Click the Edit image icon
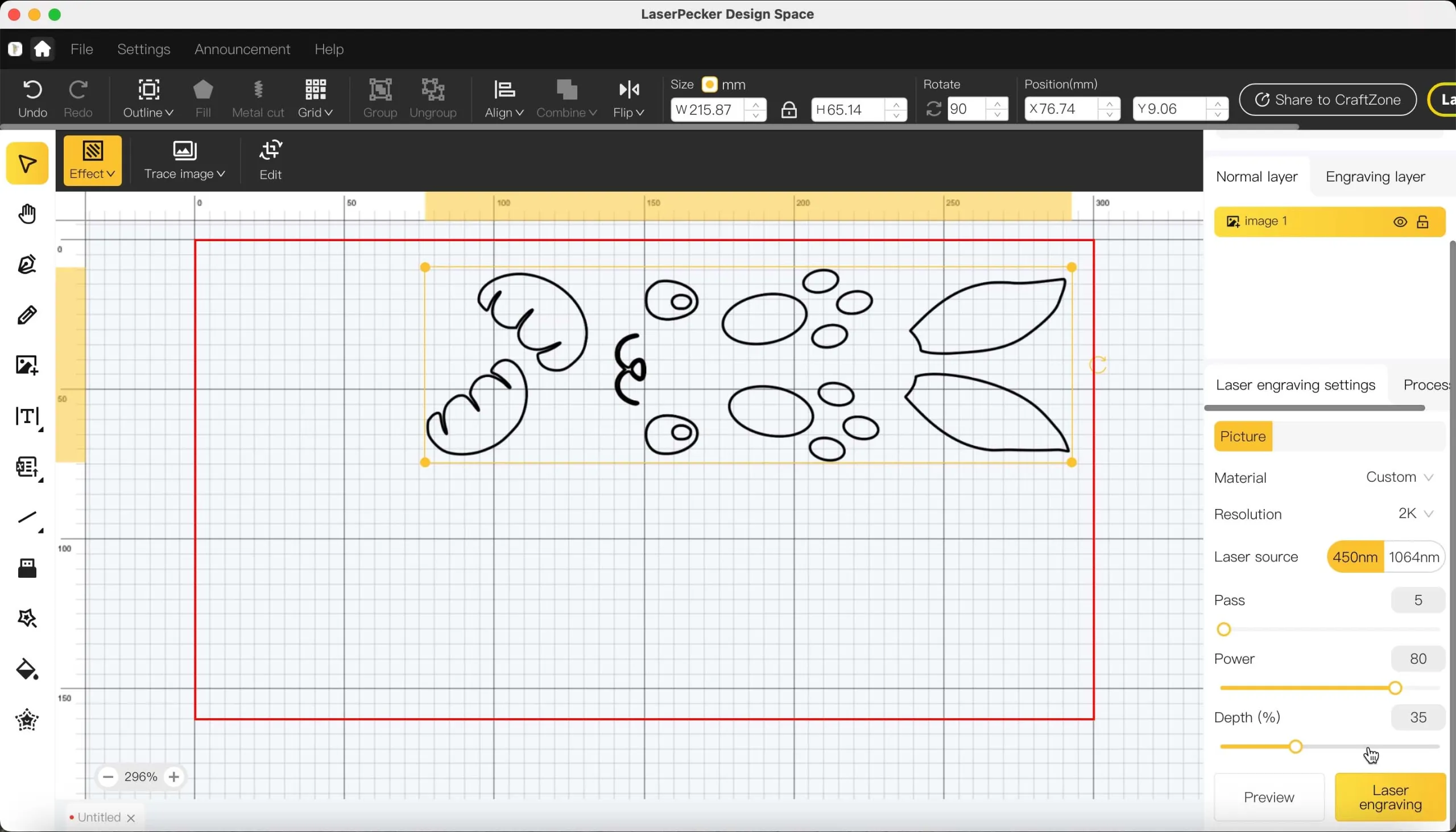This screenshot has height=832, width=1456. [271, 160]
